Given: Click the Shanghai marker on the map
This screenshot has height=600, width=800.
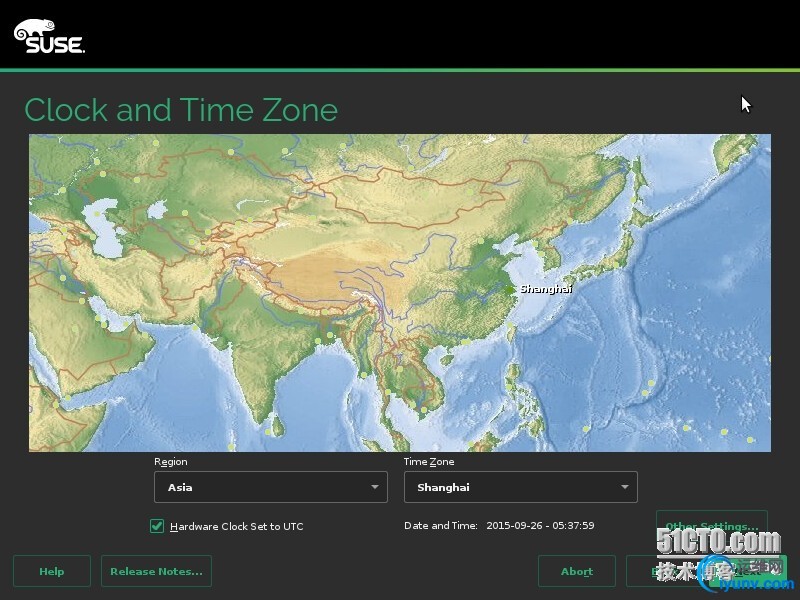Looking at the screenshot, I should pyautogui.click(x=510, y=289).
